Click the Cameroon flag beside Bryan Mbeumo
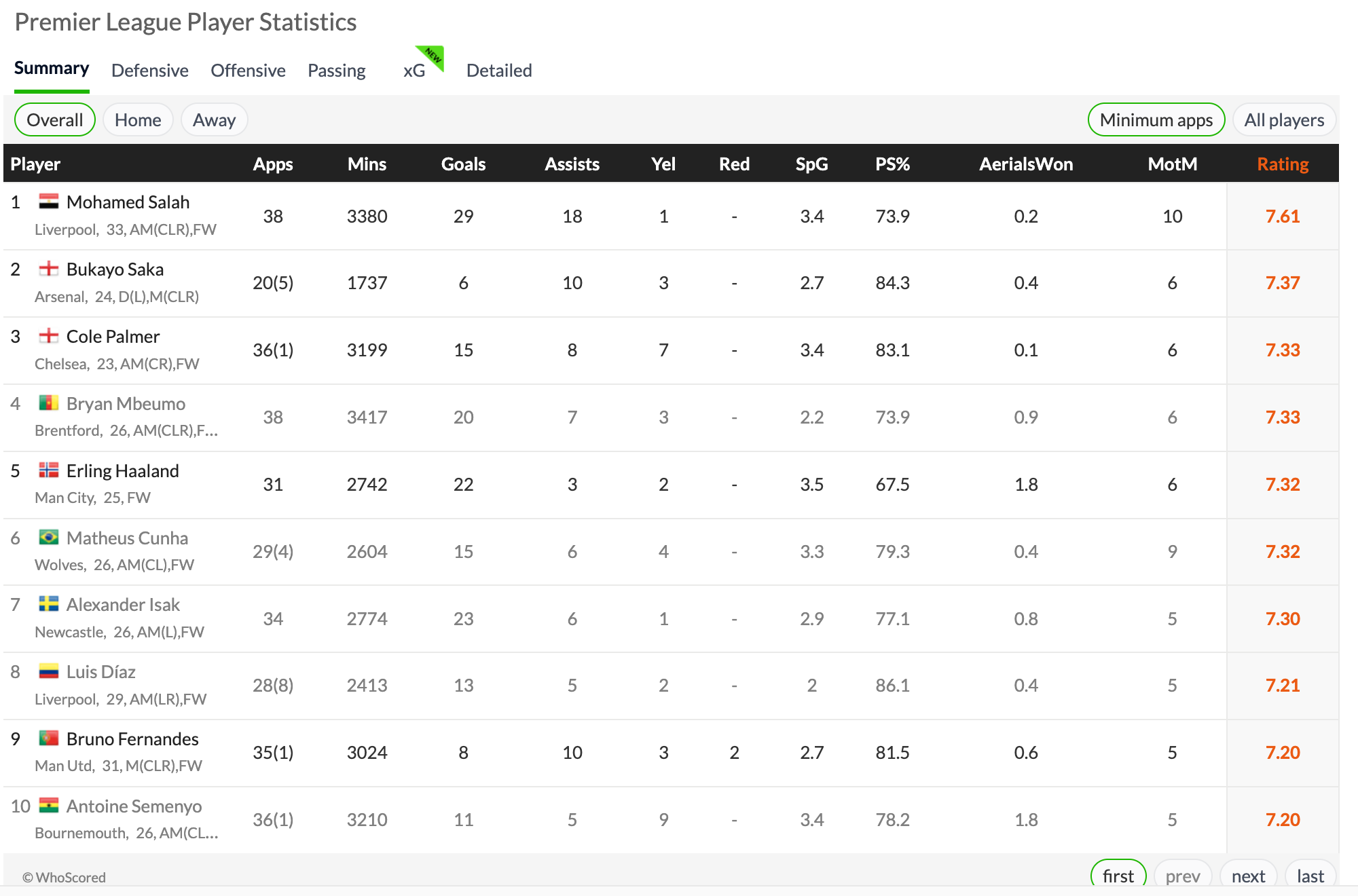Screen dimensions: 1358x896 (x=48, y=403)
